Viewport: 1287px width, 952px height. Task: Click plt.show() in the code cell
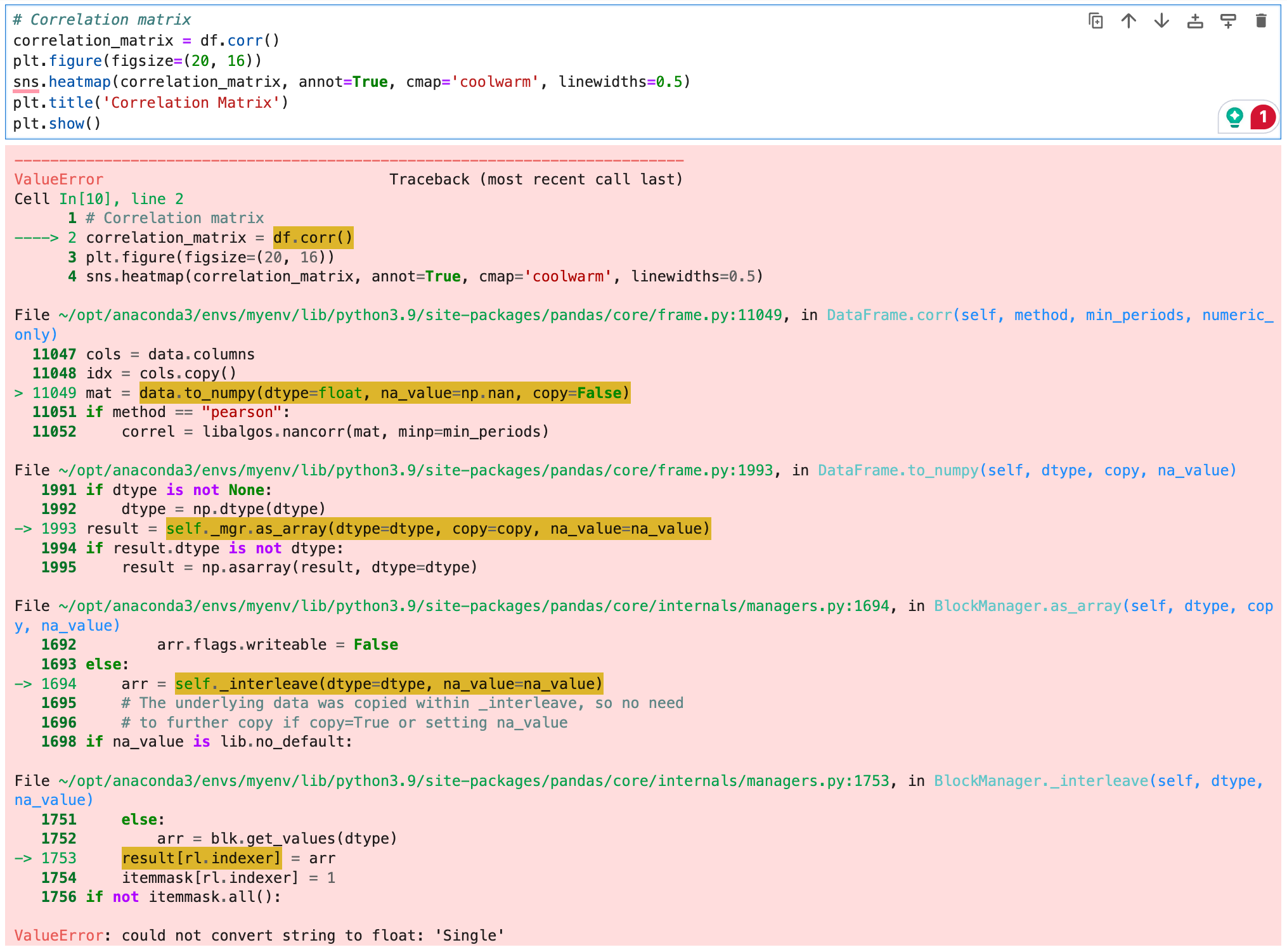click(x=57, y=124)
